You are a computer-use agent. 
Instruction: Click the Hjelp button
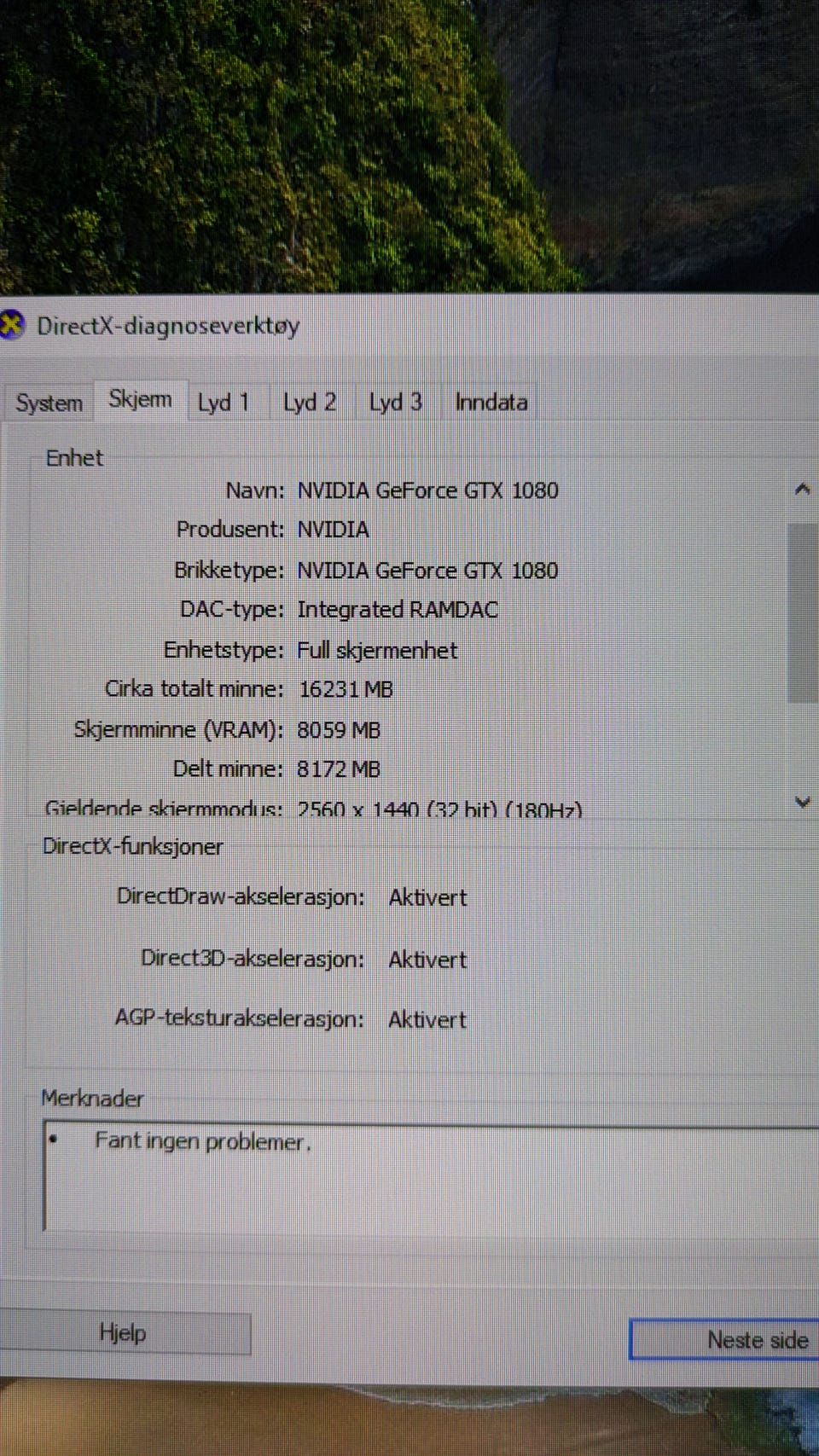(123, 1332)
